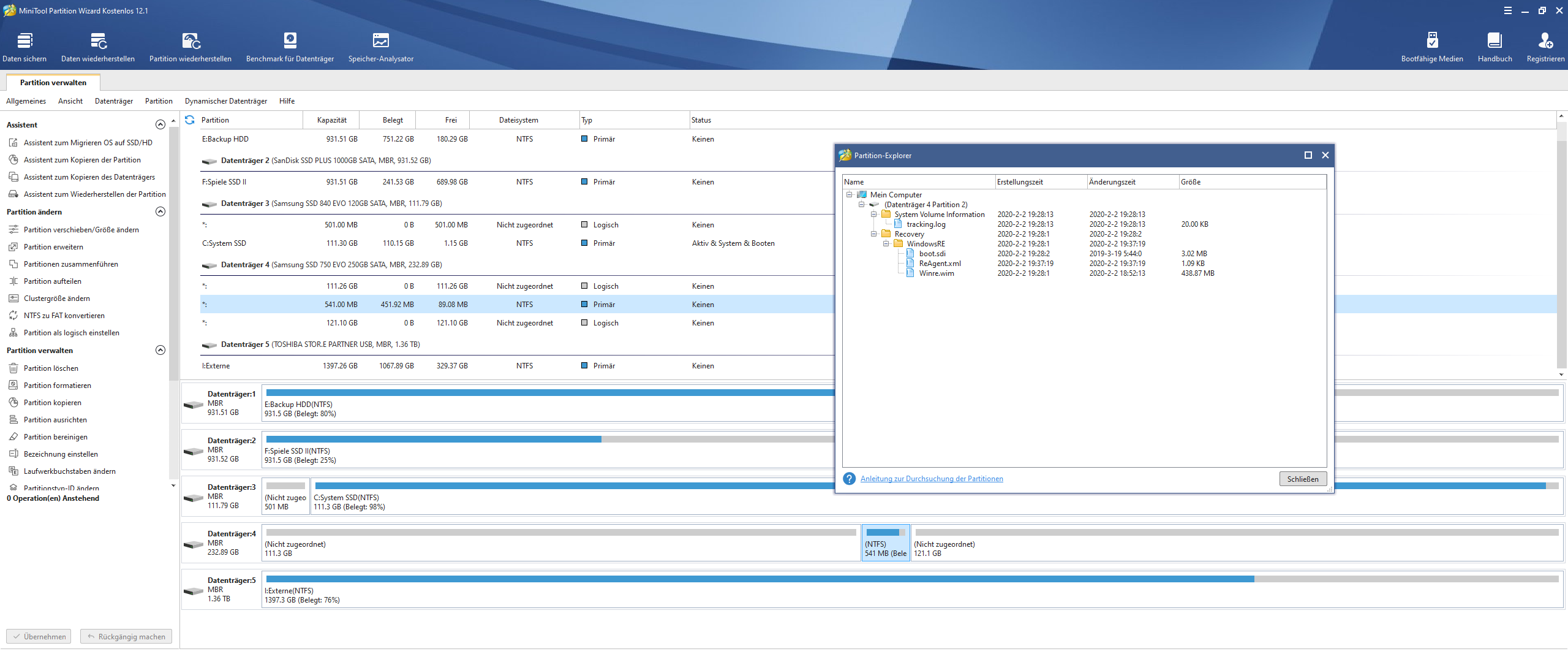Refresh the partition list icon
This screenshot has width=1568, height=662.
click(x=190, y=120)
